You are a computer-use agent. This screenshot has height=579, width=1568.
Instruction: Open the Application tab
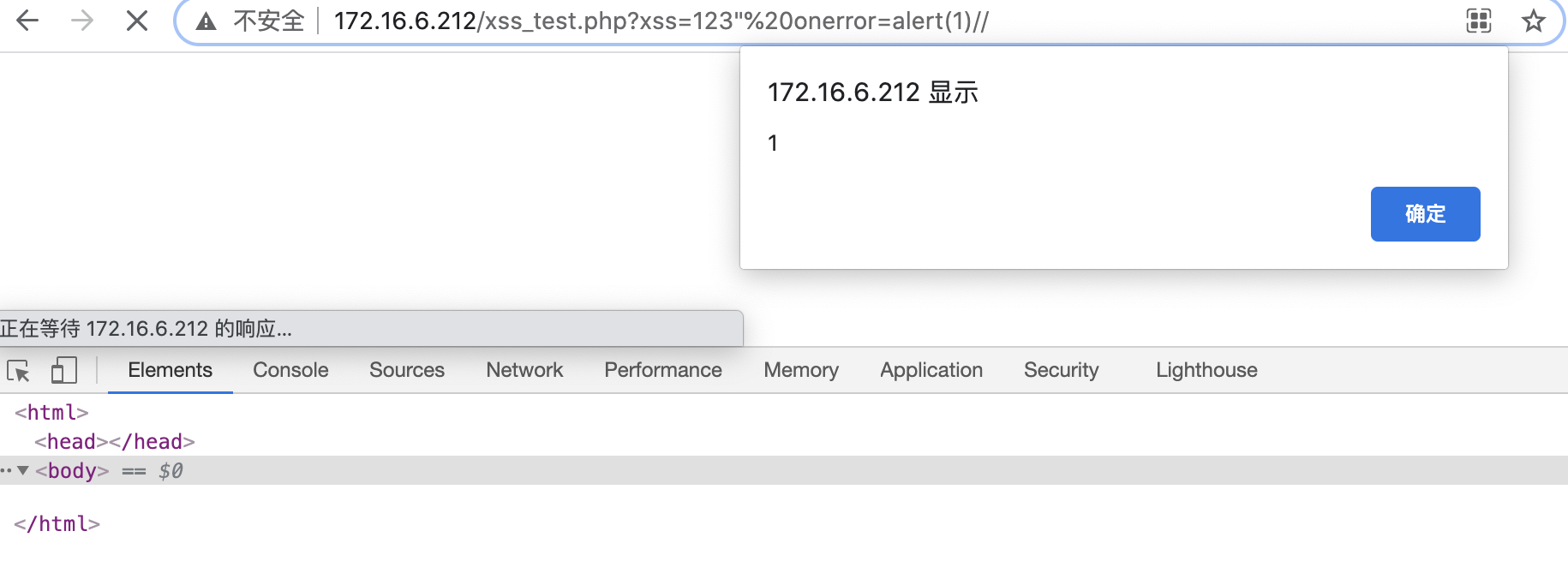pos(931,370)
